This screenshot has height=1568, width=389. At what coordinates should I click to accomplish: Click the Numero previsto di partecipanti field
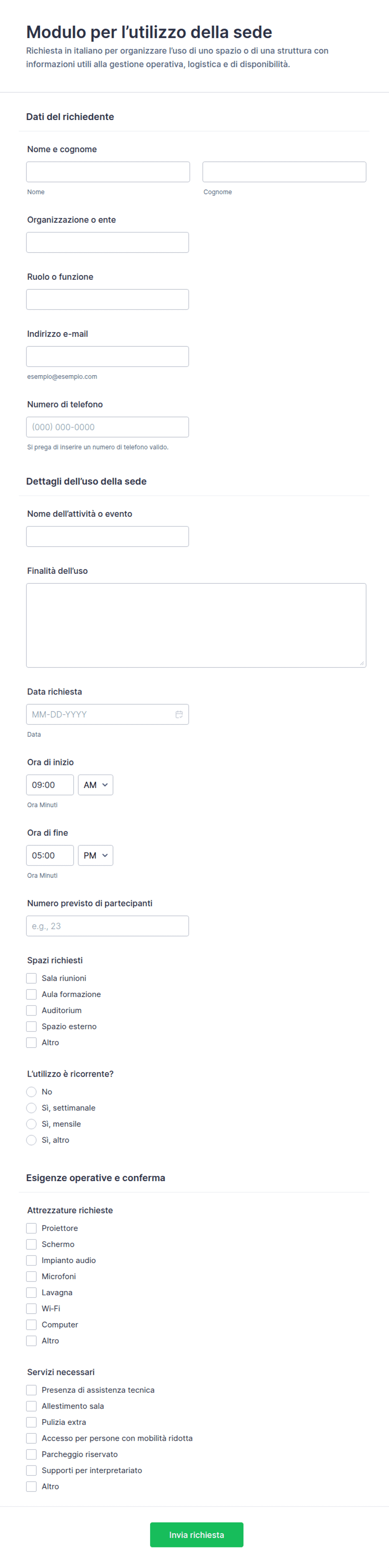pos(107,926)
